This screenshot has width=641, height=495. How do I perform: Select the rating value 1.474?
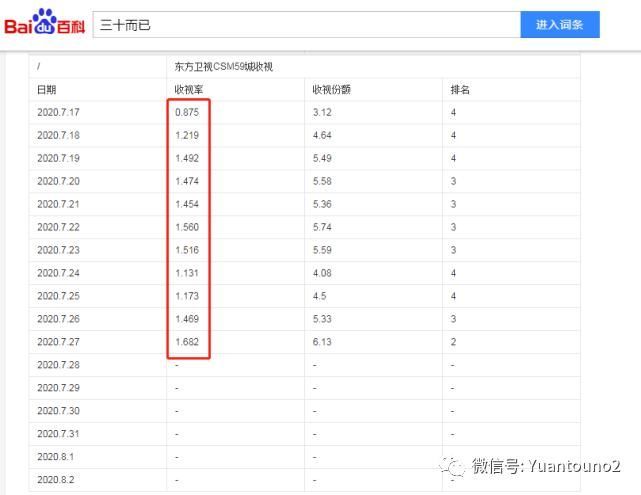tap(187, 181)
